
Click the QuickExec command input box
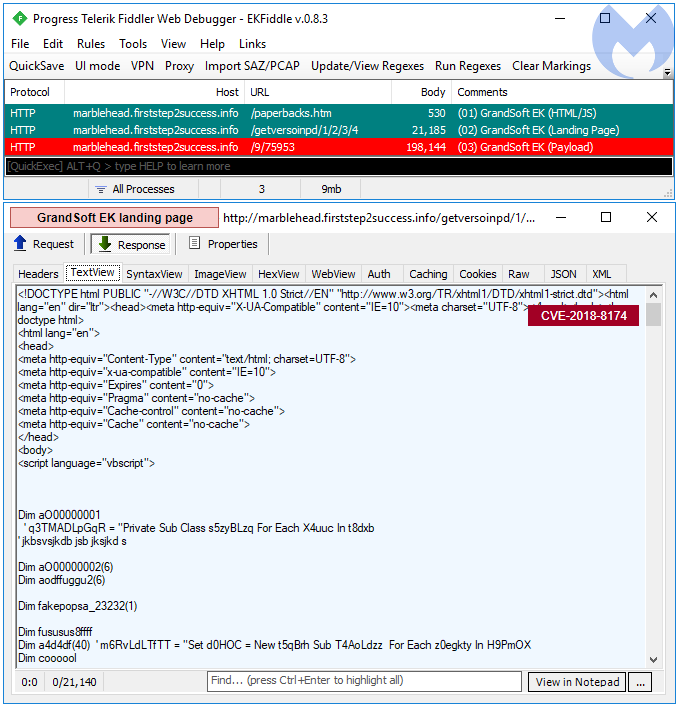[x=339, y=166]
